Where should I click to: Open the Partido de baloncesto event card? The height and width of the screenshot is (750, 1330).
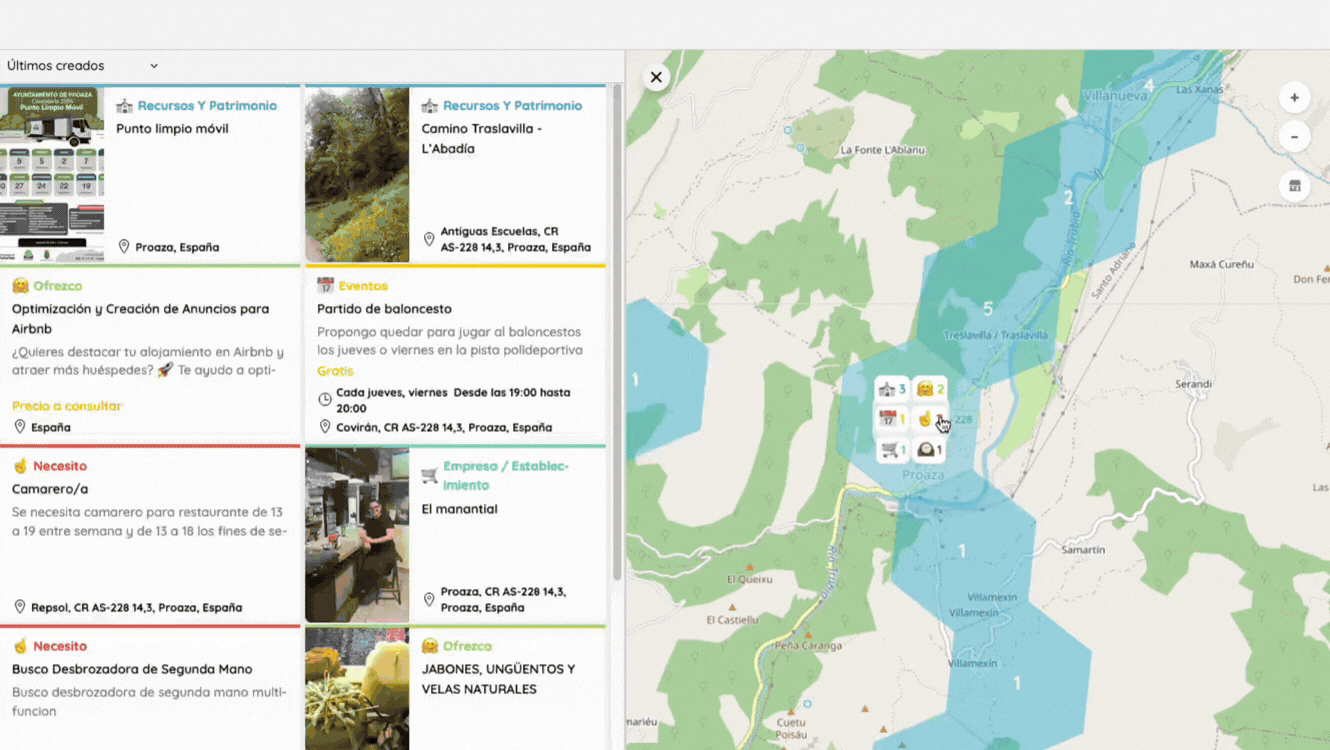pos(384,309)
